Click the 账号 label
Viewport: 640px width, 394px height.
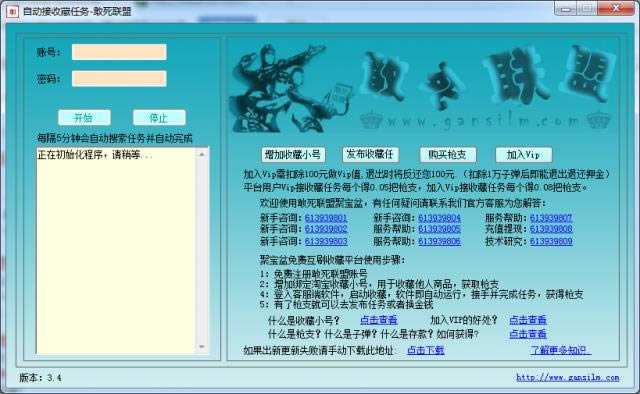click(x=48, y=52)
